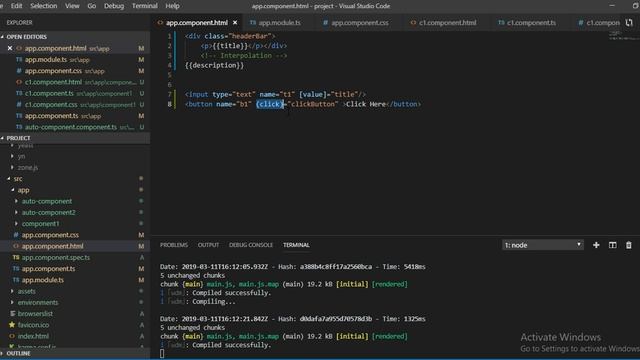The height and width of the screenshot is (360, 640).
Task: Open app.component.css in Open Editors list
Action: 75,71
